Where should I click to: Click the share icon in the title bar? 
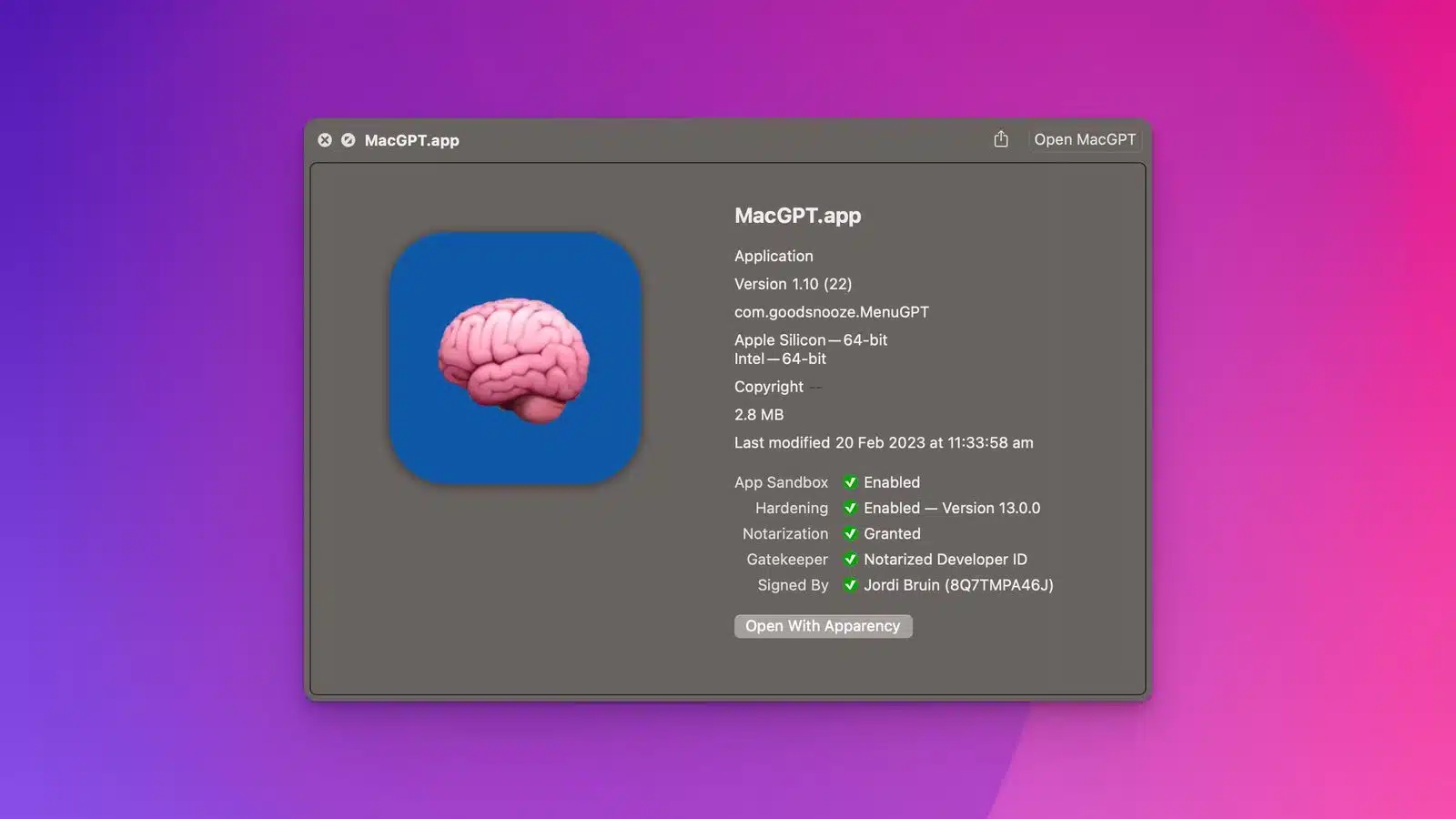pyautogui.click(x=1000, y=139)
